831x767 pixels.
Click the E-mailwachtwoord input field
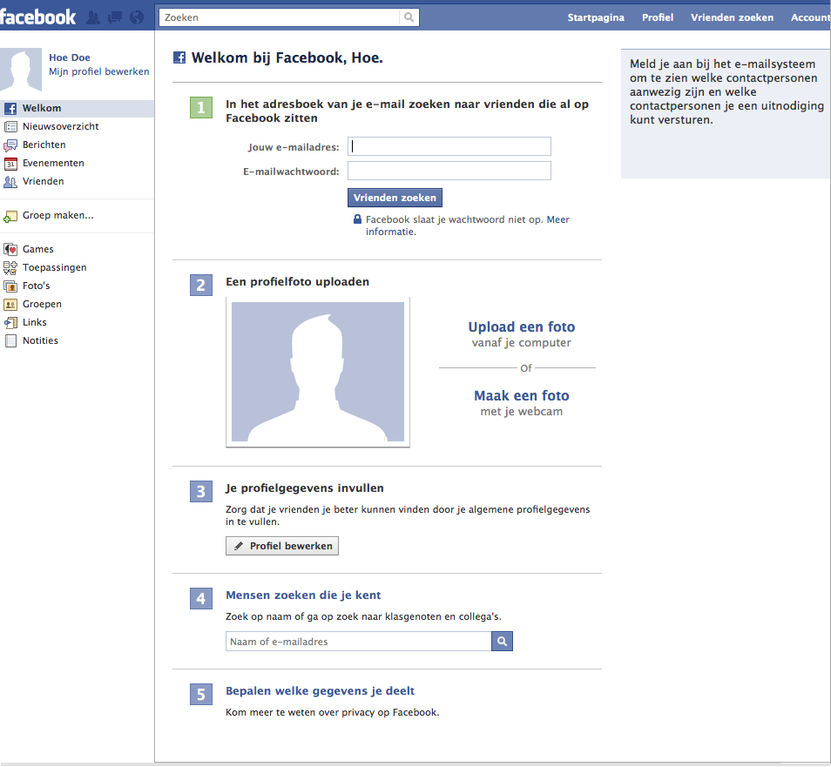[x=449, y=171]
